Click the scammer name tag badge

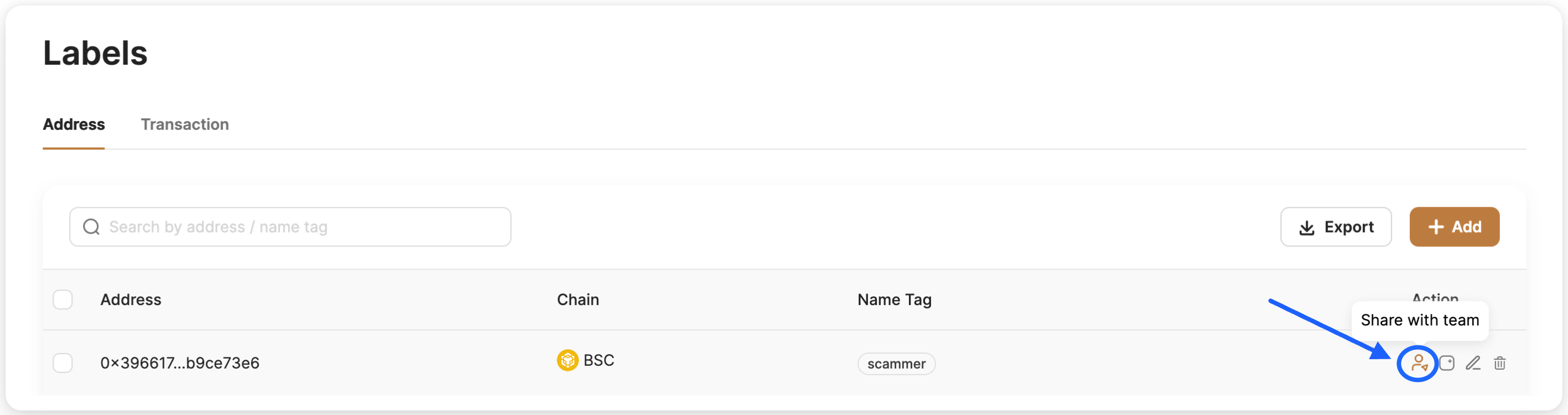[896, 364]
